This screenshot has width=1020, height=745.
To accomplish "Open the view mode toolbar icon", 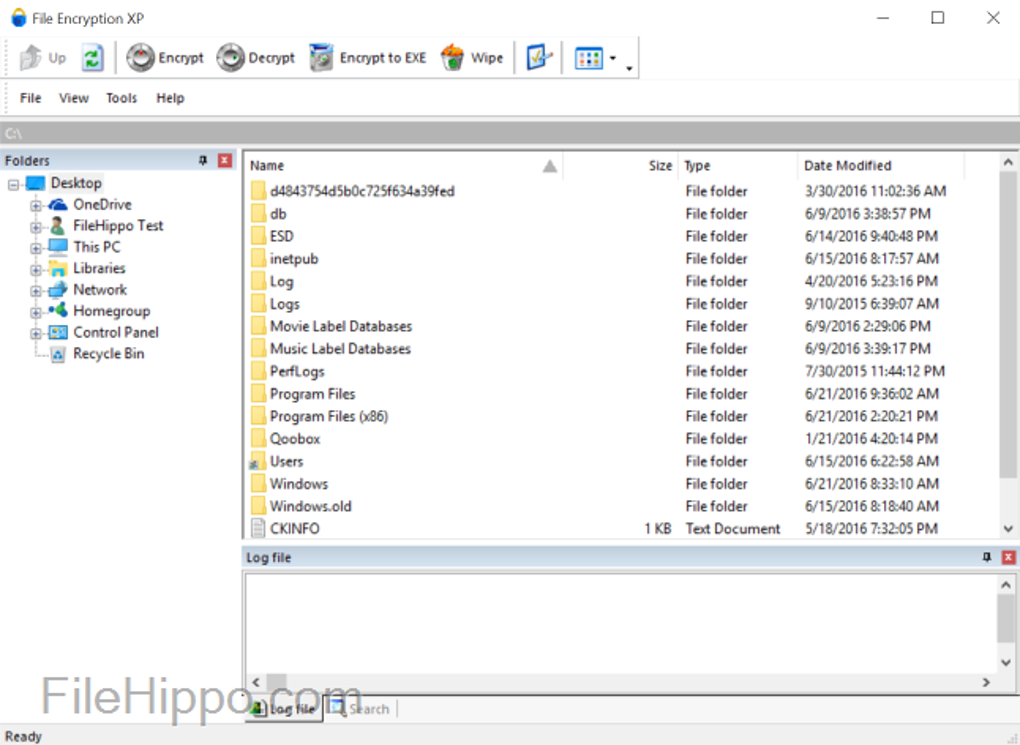I will (587, 57).
